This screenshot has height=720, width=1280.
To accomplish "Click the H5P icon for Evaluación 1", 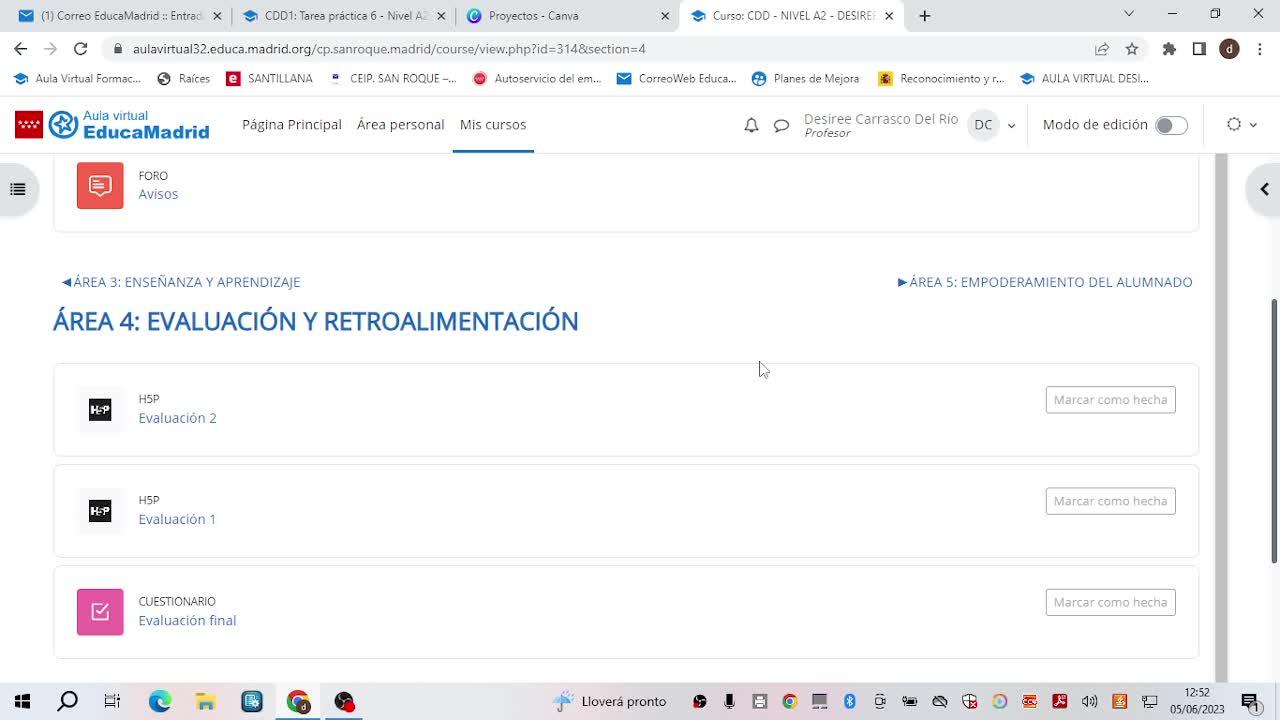I will (x=100, y=511).
